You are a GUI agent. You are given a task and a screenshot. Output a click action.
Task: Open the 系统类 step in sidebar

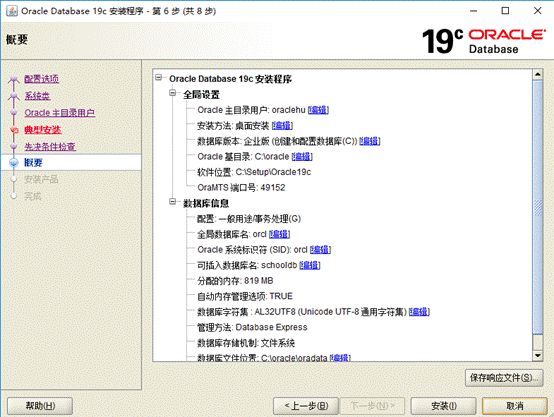37,96
